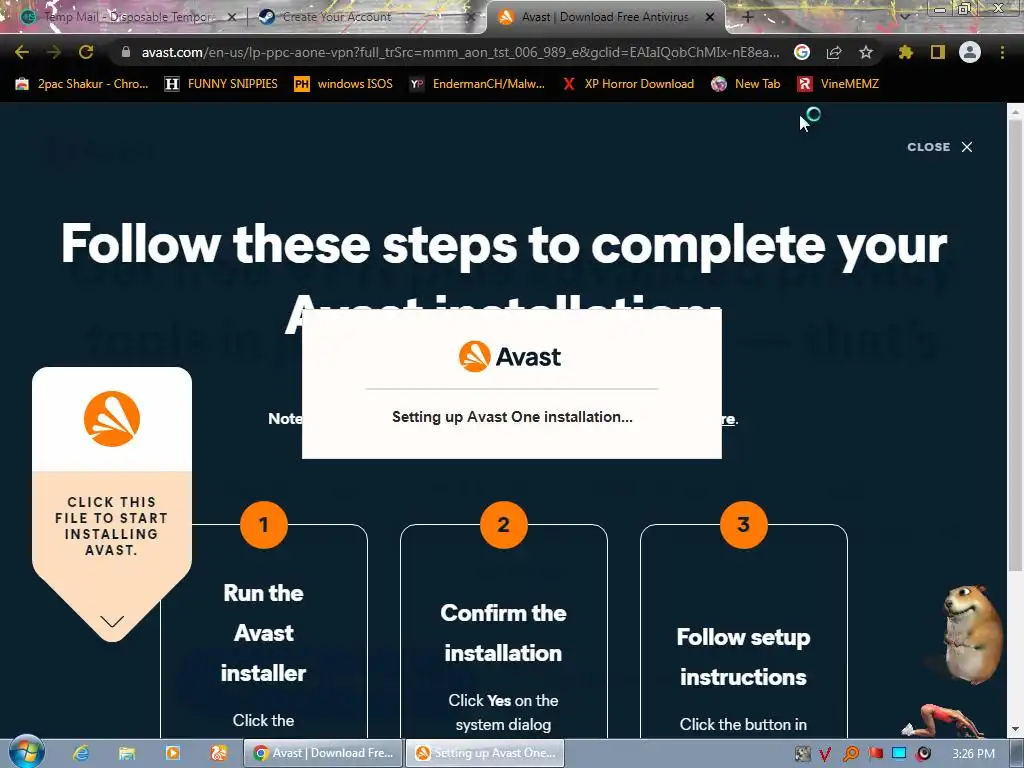Open Chrome extensions puzzle icon
Image resolution: width=1024 pixels, height=768 pixels.
point(905,52)
